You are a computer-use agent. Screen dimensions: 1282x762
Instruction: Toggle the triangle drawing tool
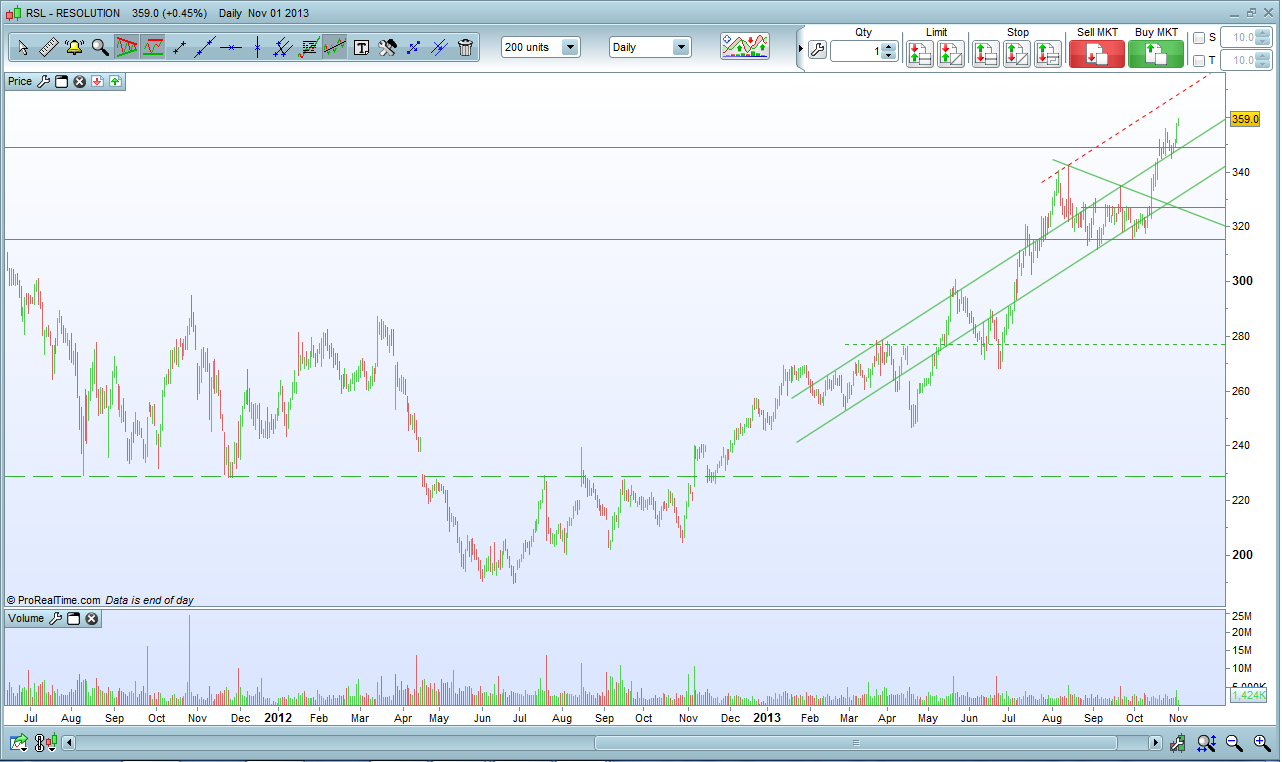point(126,47)
